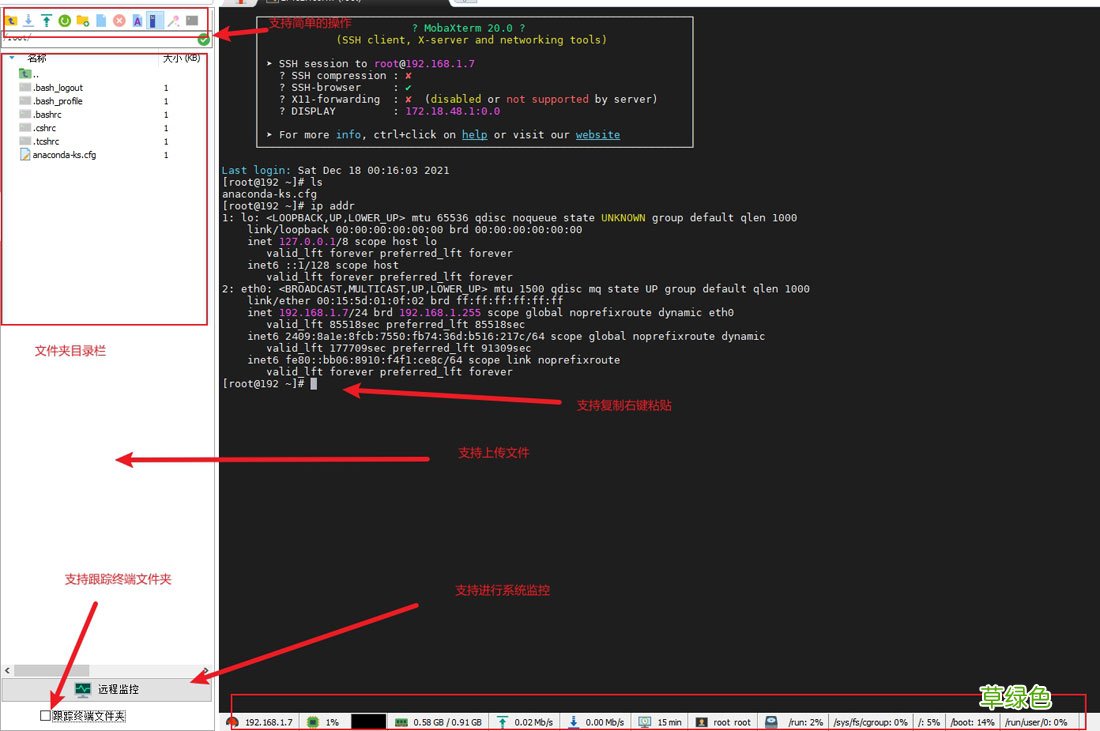Collapse the 名称 column sort arrow
This screenshot has height=731, width=1100.
coord(12,58)
